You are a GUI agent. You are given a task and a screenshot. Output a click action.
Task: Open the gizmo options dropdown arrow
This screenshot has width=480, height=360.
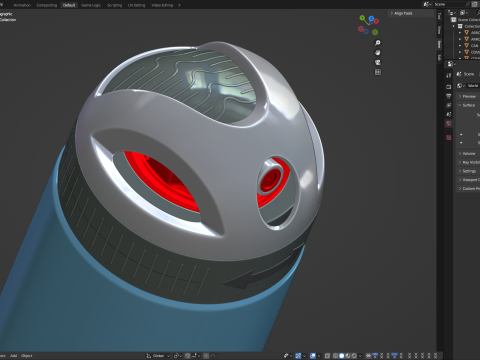(304, 356)
